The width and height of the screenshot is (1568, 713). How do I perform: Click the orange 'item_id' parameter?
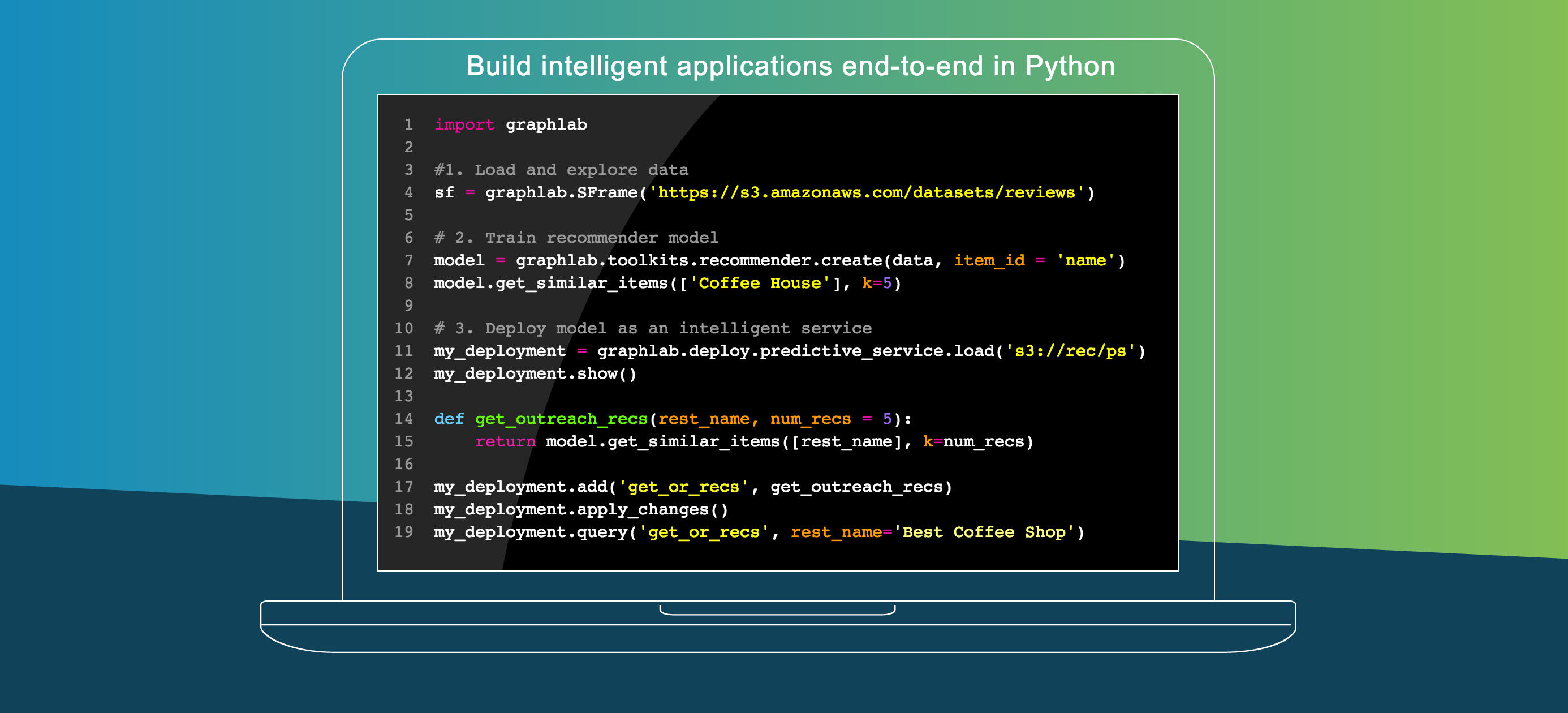click(989, 261)
